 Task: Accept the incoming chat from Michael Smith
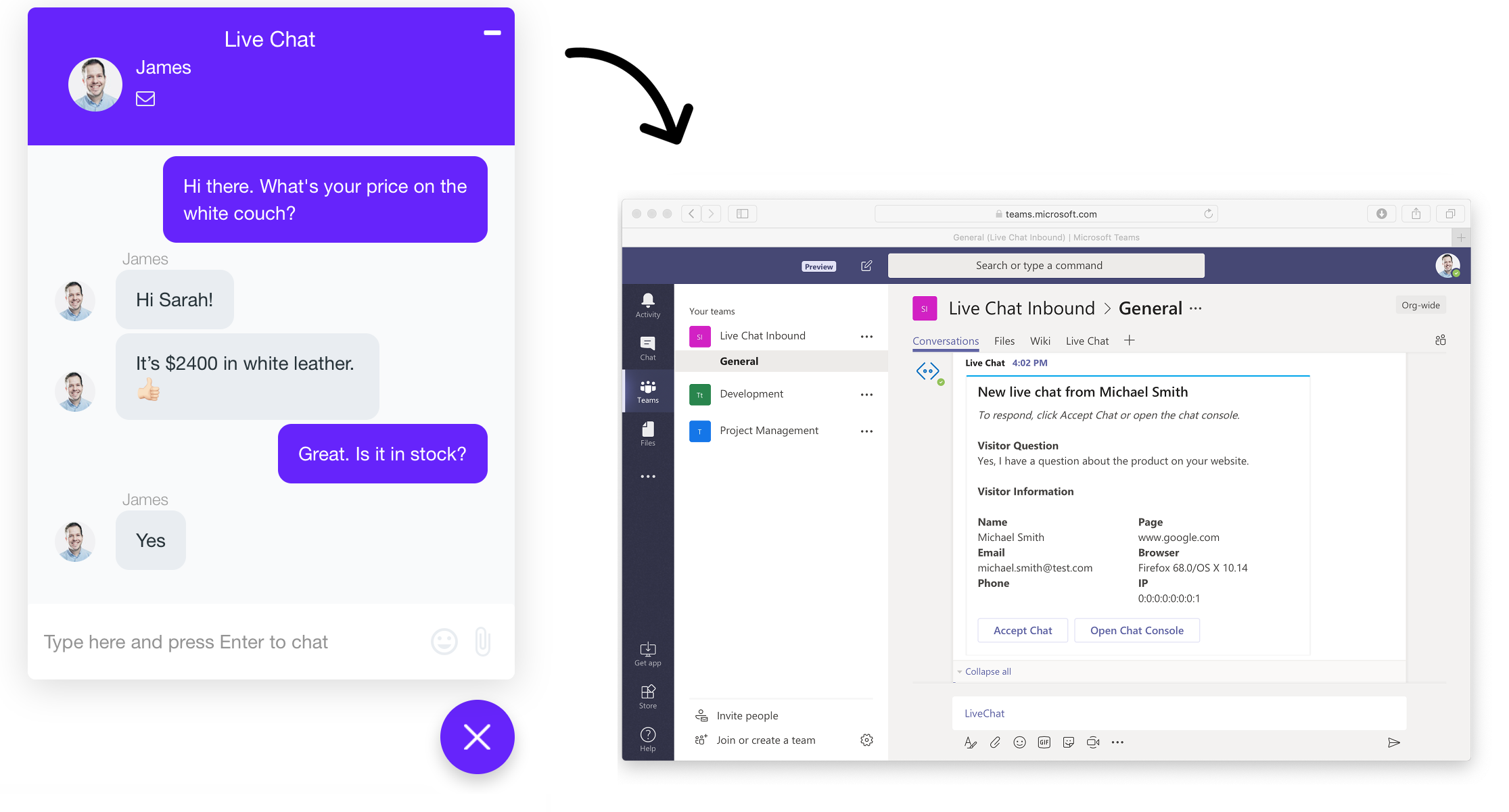pyautogui.click(x=1022, y=629)
